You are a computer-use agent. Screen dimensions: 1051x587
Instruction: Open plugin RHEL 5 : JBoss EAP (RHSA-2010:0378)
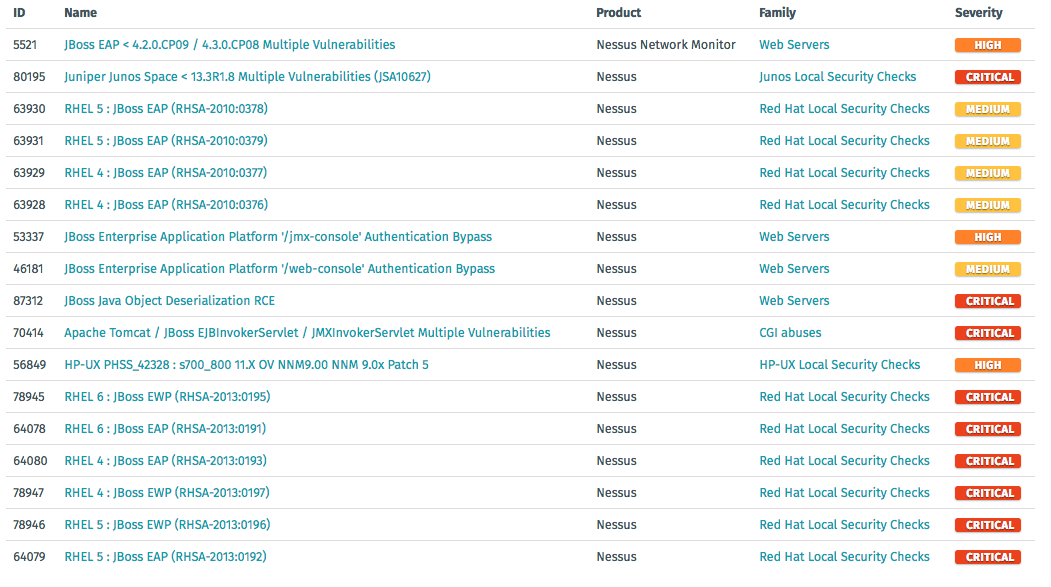(x=166, y=109)
